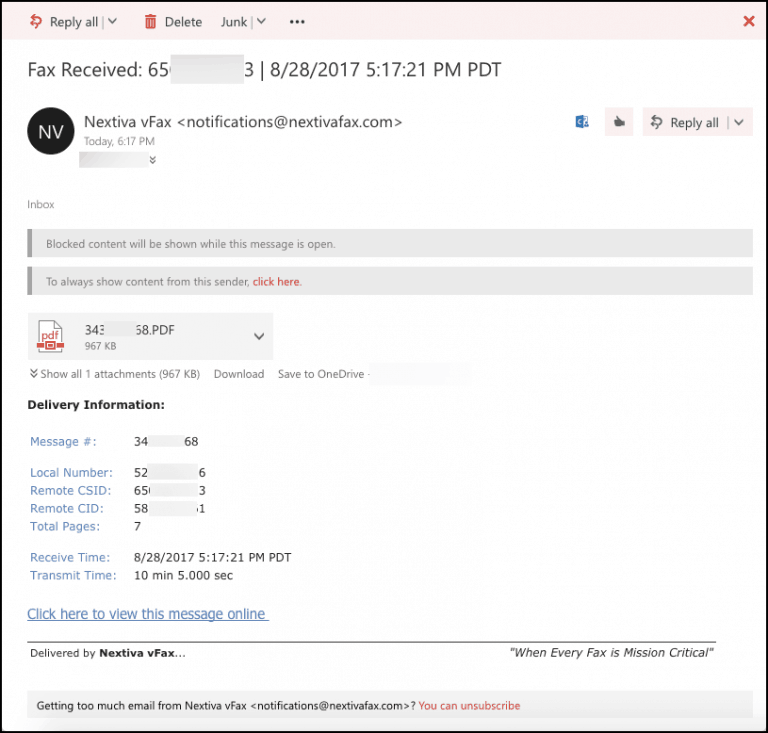Click the Reply all button beside sender
The image size is (768, 733).
(685, 122)
